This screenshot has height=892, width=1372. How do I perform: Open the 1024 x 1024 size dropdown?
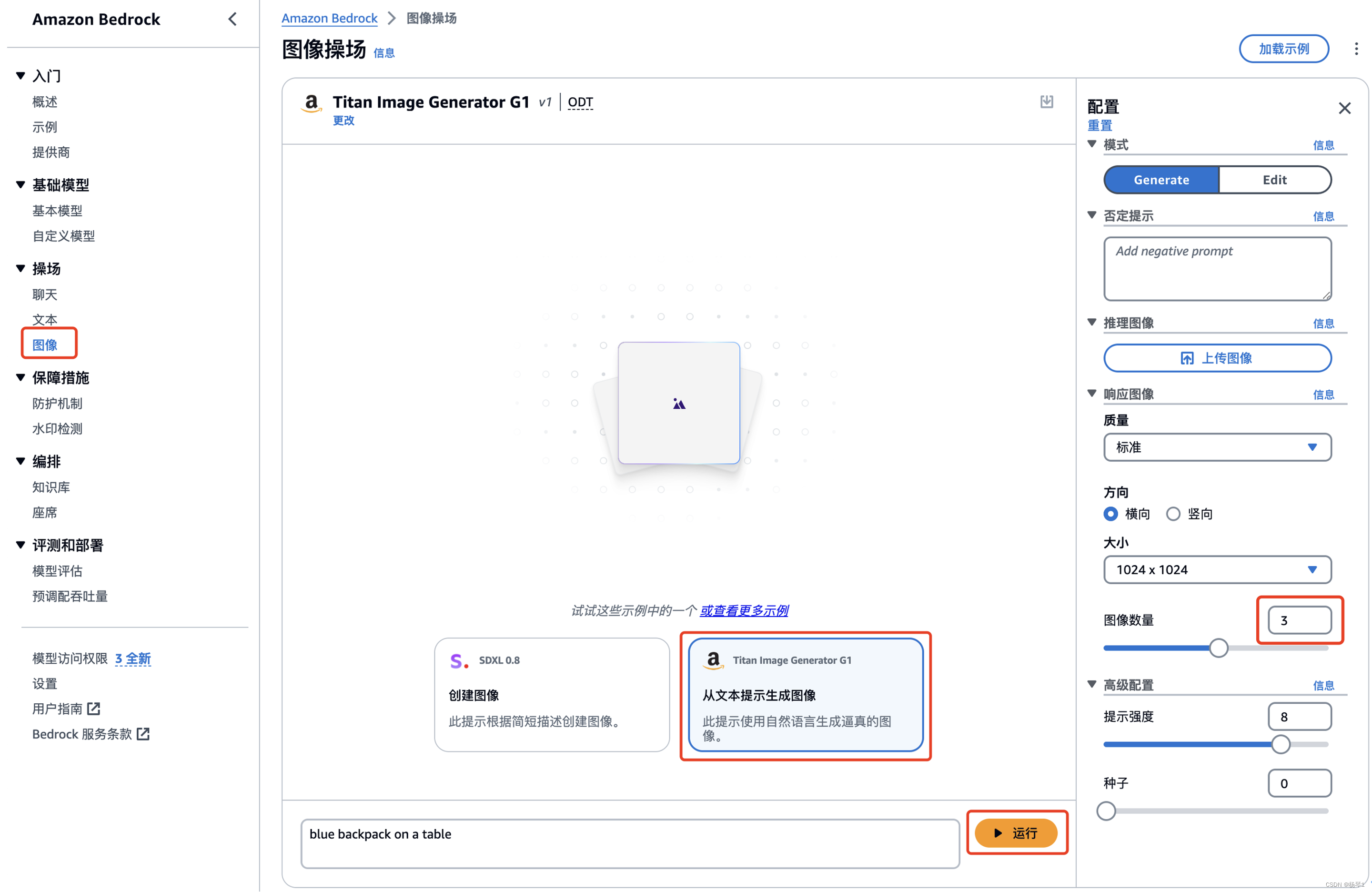[1217, 570]
